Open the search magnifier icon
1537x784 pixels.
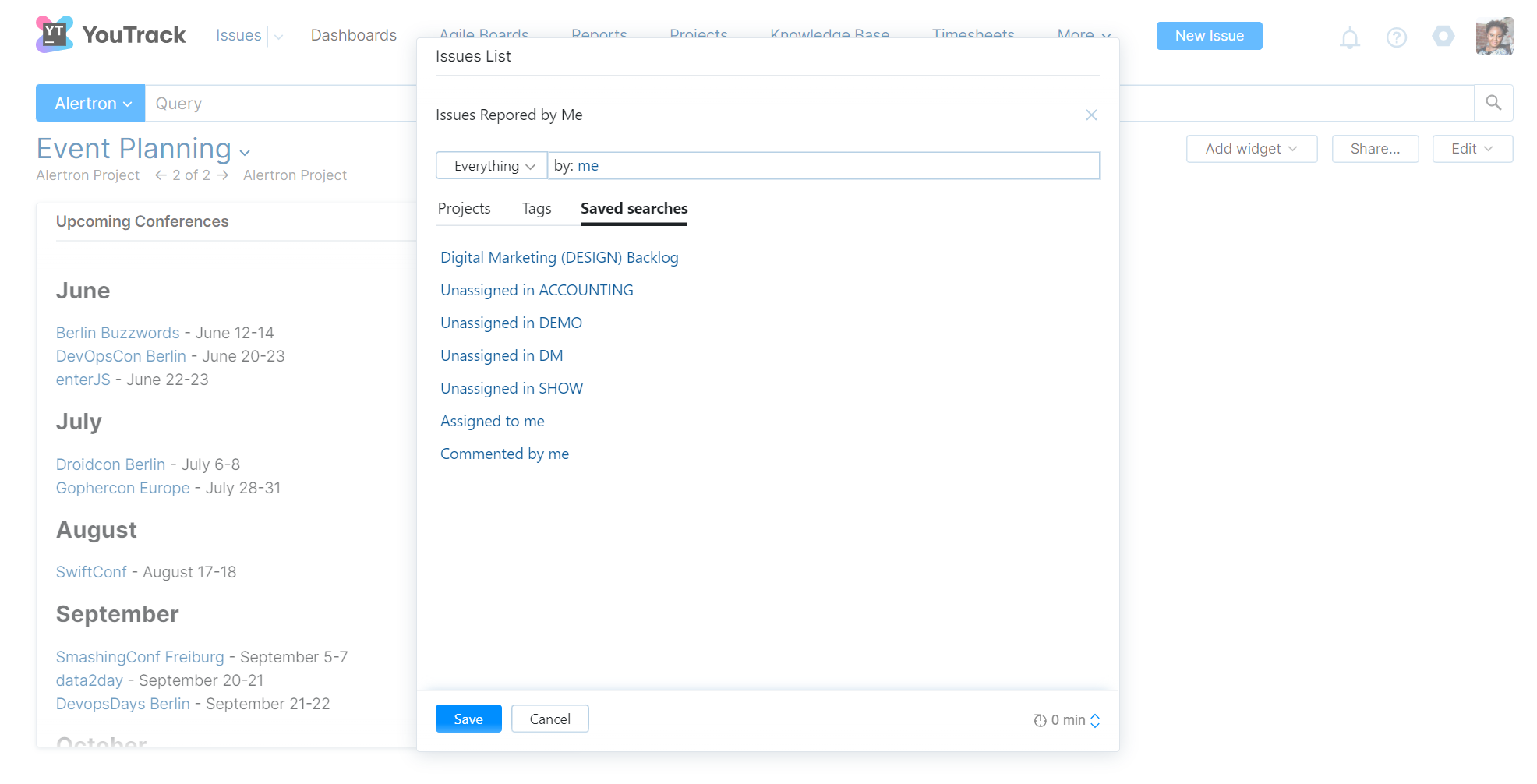pos(1494,102)
